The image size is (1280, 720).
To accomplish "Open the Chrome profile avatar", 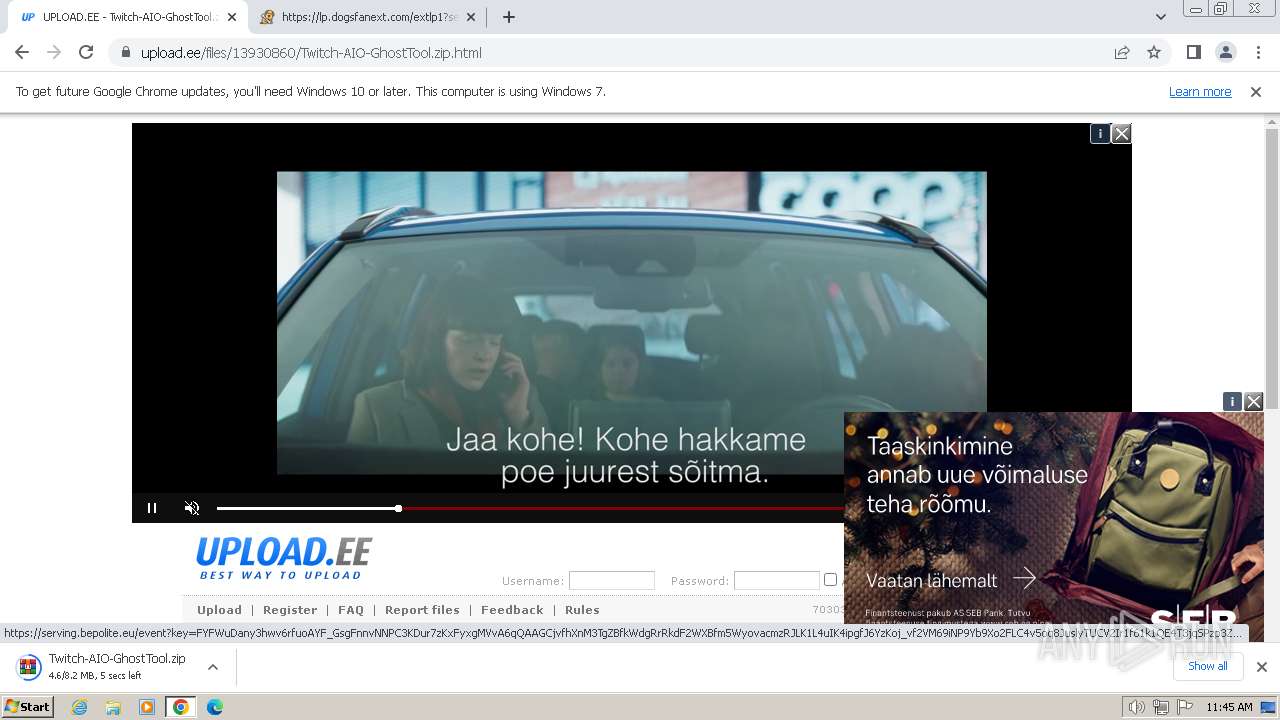I will (x=1225, y=53).
